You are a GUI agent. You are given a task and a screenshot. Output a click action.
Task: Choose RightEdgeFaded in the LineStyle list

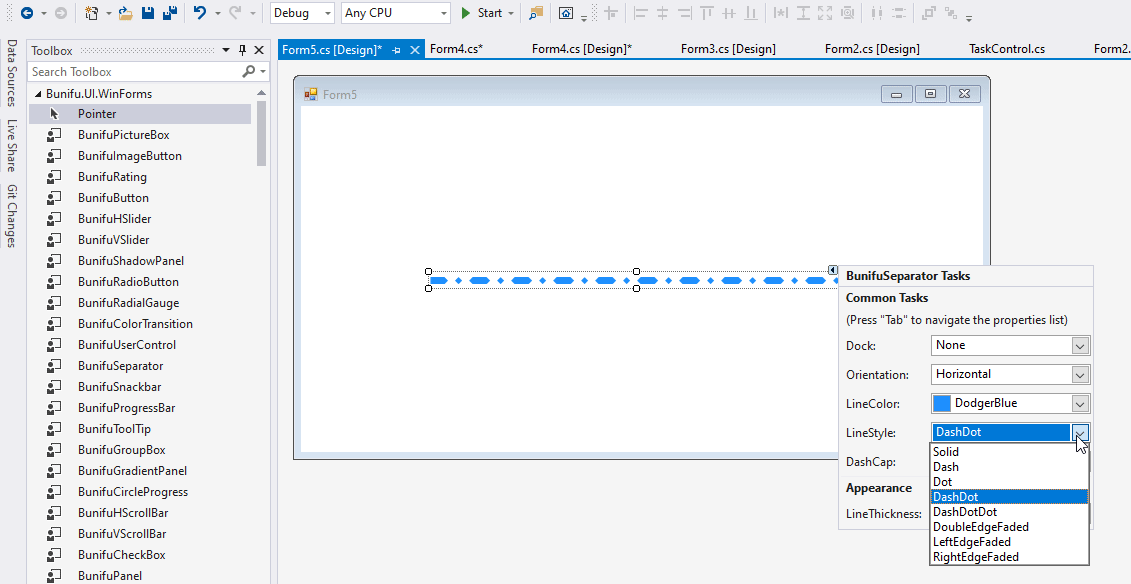point(1009,557)
